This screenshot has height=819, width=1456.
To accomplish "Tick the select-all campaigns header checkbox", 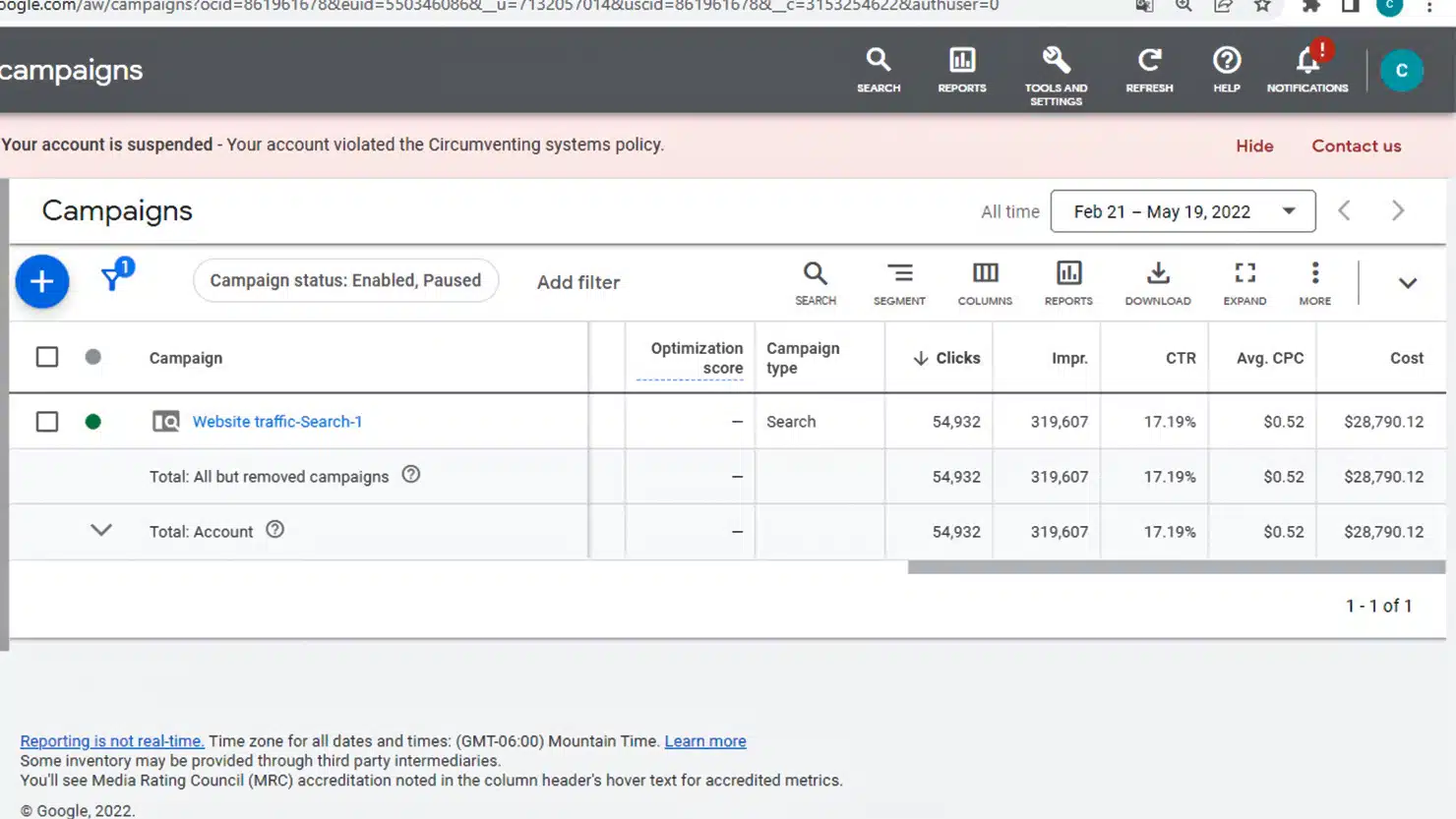I will click(x=47, y=357).
